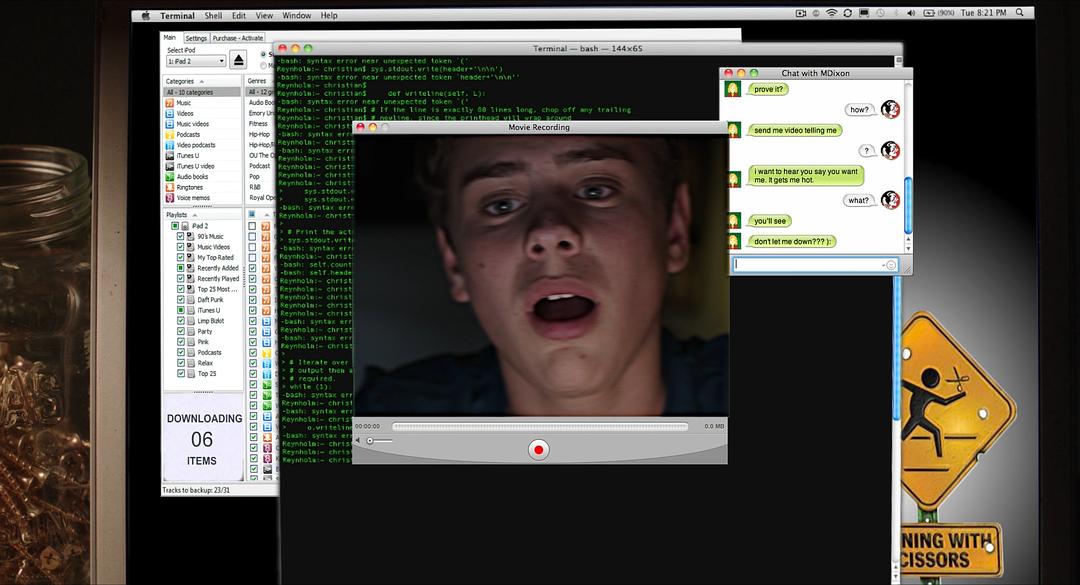The height and width of the screenshot is (585, 1080).
Task: Open the Wi-Fi status menu
Action: [831, 13]
